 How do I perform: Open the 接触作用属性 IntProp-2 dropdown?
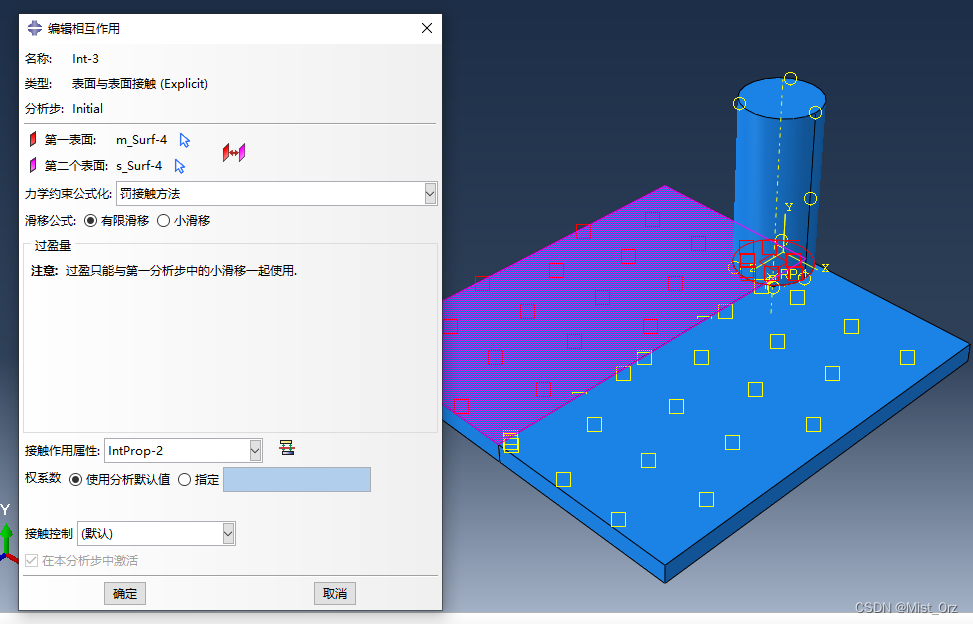[x=255, y=451]
